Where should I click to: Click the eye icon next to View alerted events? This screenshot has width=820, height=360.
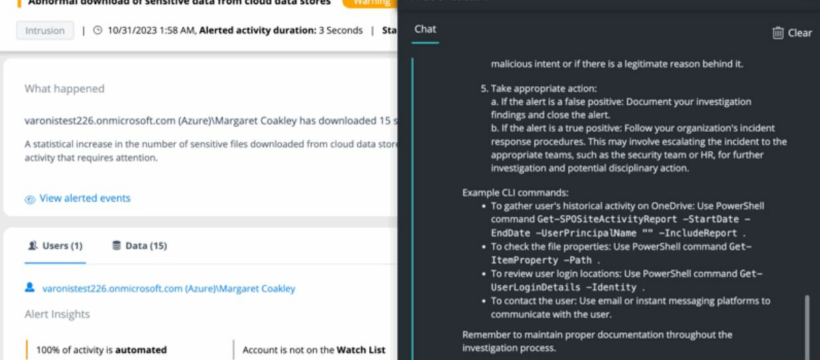point(30,199)
